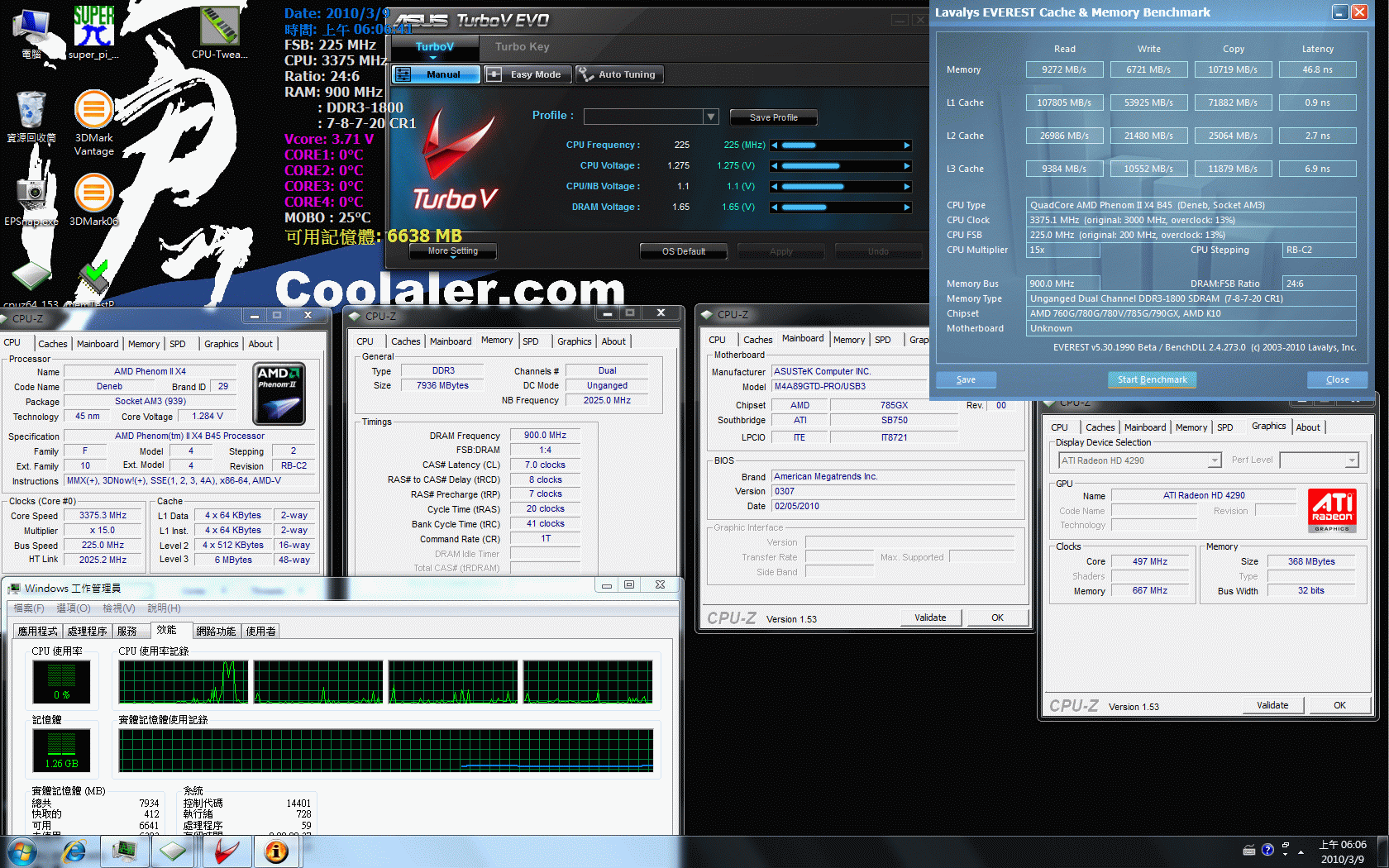Decrease CPU Frequency with left arrow
The width and height of the screenshot is (1389, 868).
click(775, 145)
